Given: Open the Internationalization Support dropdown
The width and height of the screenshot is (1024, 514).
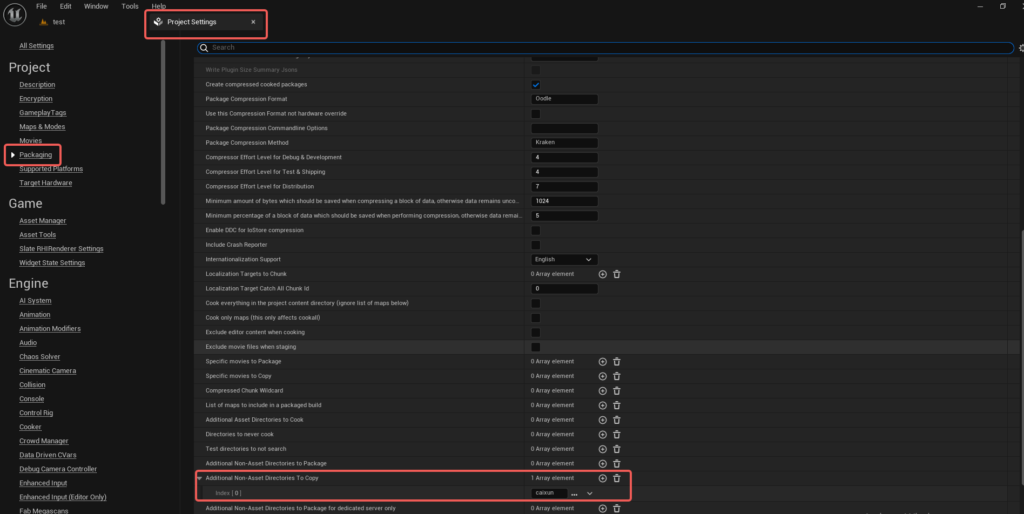Looking at the screenshot, I should point(564,260).
